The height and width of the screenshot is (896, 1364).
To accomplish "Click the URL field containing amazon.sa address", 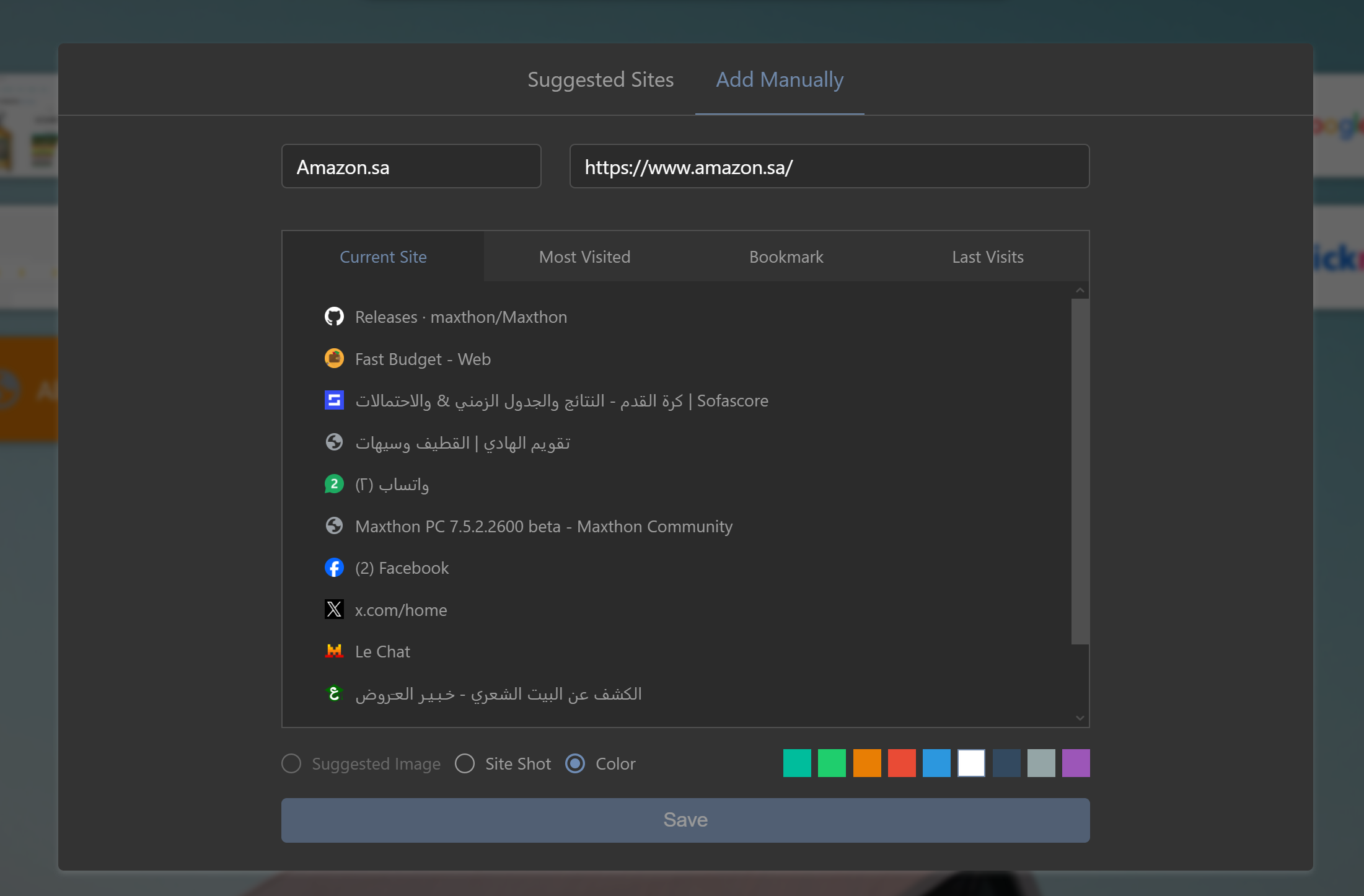I will coord(829,167).
